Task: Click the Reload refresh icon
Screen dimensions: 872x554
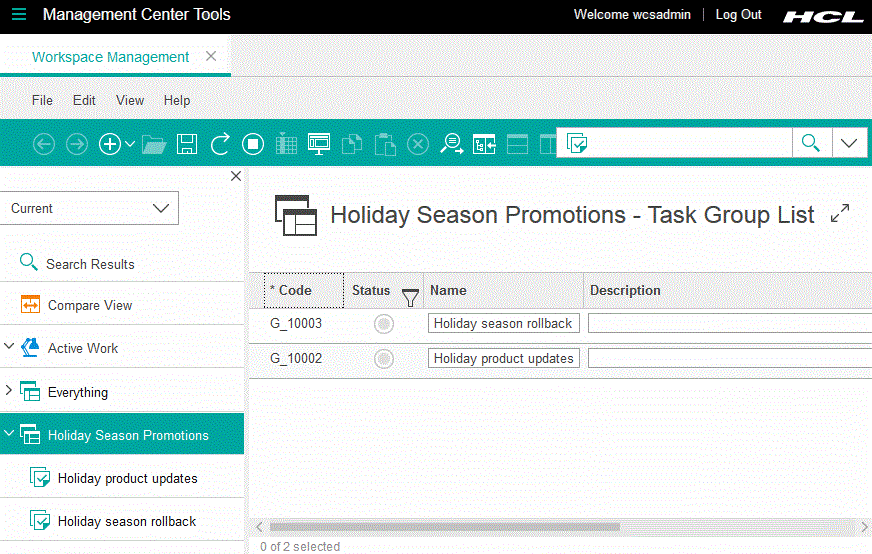Action: 220,144
